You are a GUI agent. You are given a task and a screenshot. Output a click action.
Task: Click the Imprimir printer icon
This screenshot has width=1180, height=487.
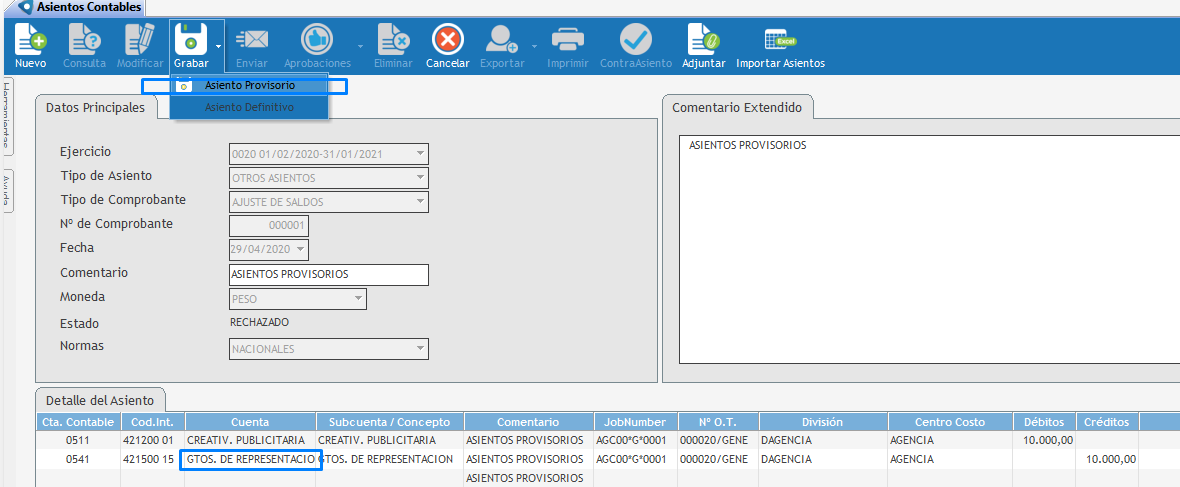pyautogui.click(x=568, y=41)
